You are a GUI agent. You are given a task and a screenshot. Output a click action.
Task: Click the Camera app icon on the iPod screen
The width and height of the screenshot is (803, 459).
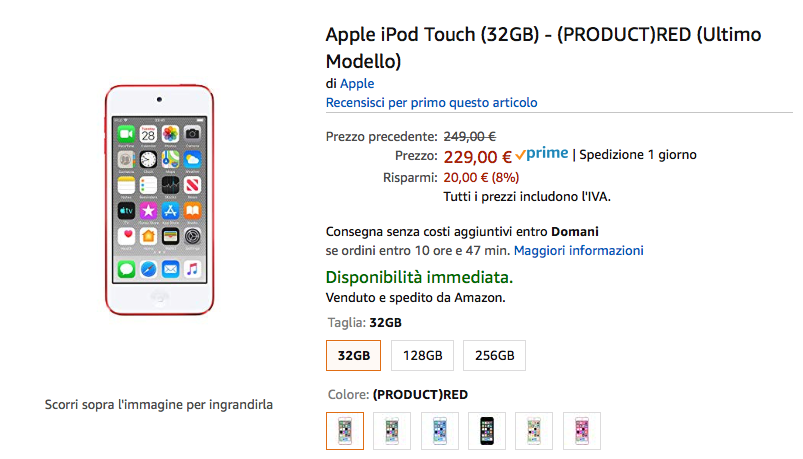(192, 133)
